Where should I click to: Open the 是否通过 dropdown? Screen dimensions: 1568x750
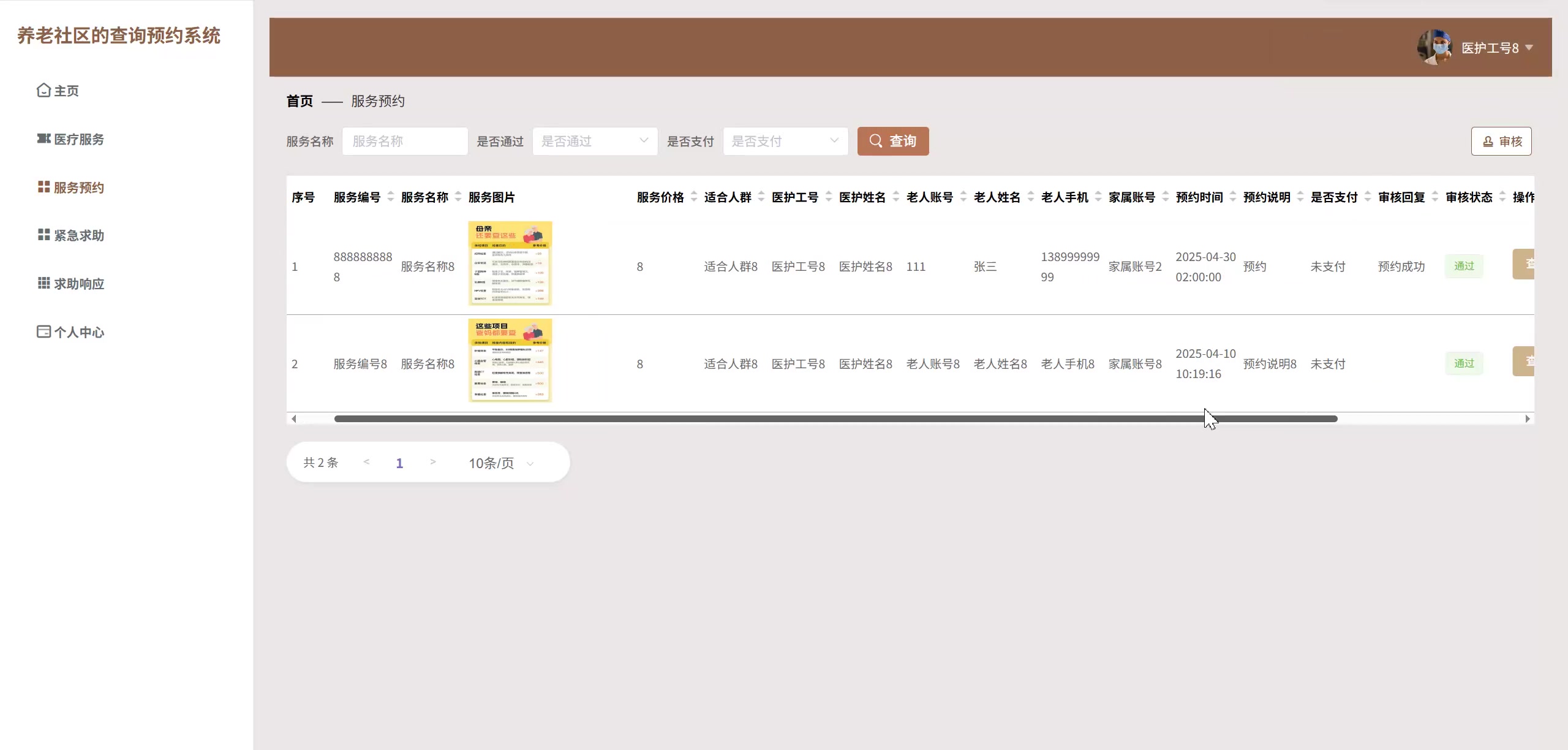point(594,141)
